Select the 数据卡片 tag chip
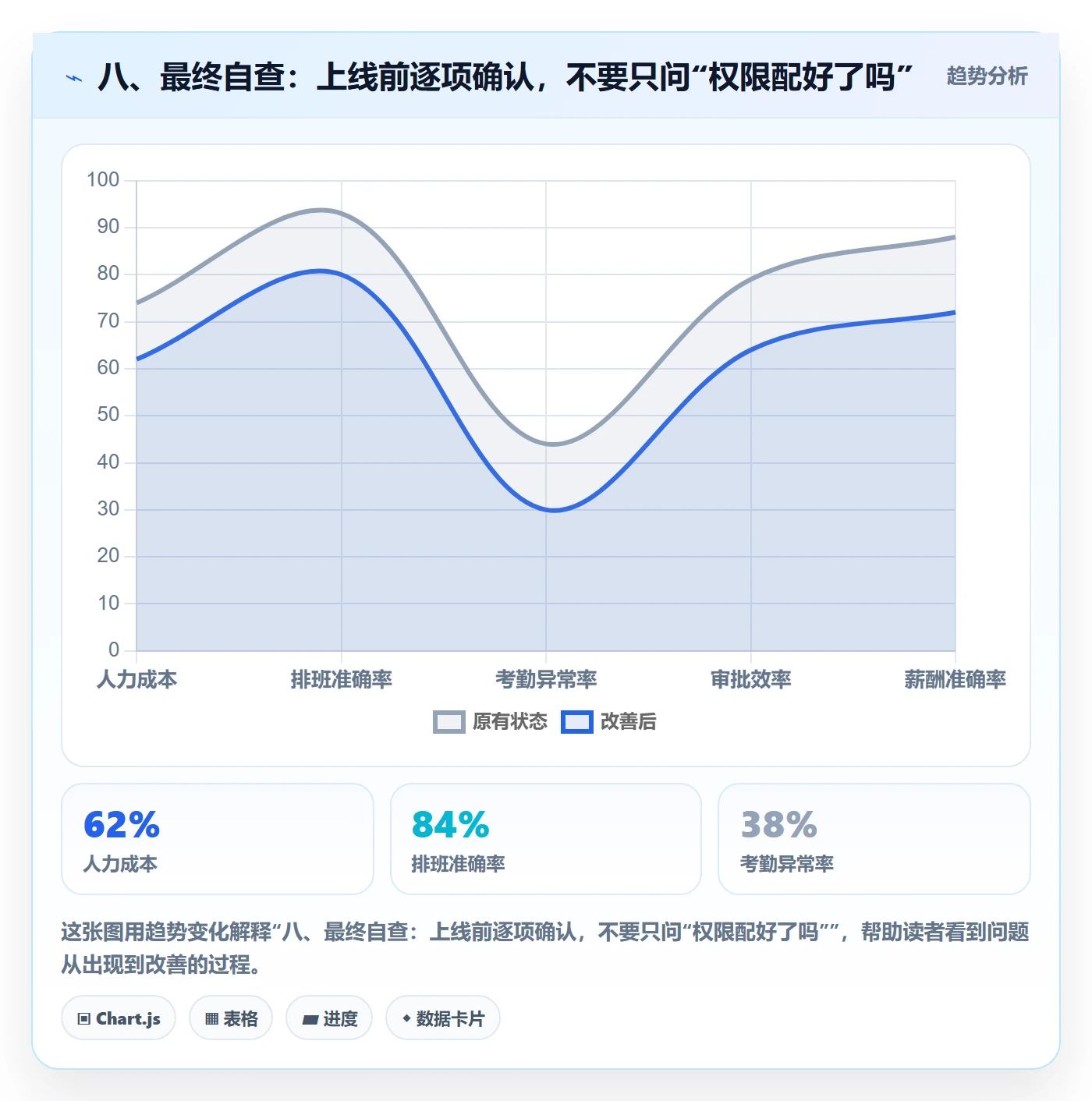This screenshot has width=1092, height=1101. click(x=443, y=1018)
